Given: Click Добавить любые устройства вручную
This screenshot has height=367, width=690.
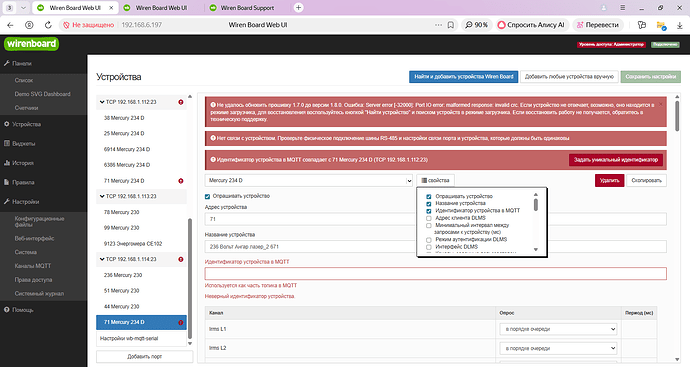Looking at the screenshot, I should click(569, 77).
